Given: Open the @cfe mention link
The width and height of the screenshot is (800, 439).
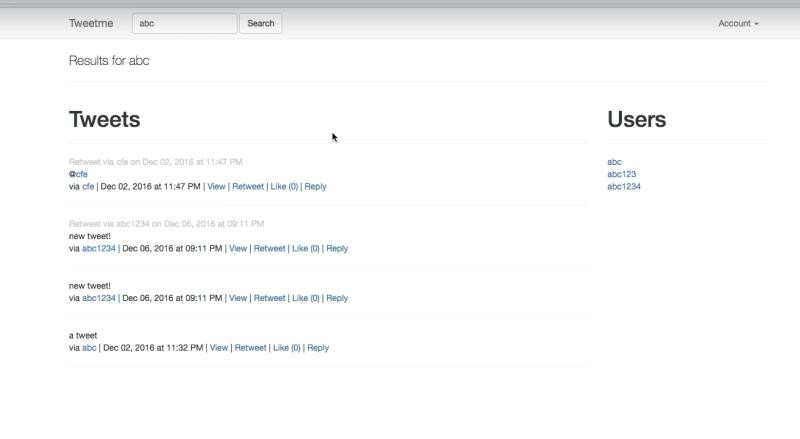Looking at the screenshot, I should 79,174.
